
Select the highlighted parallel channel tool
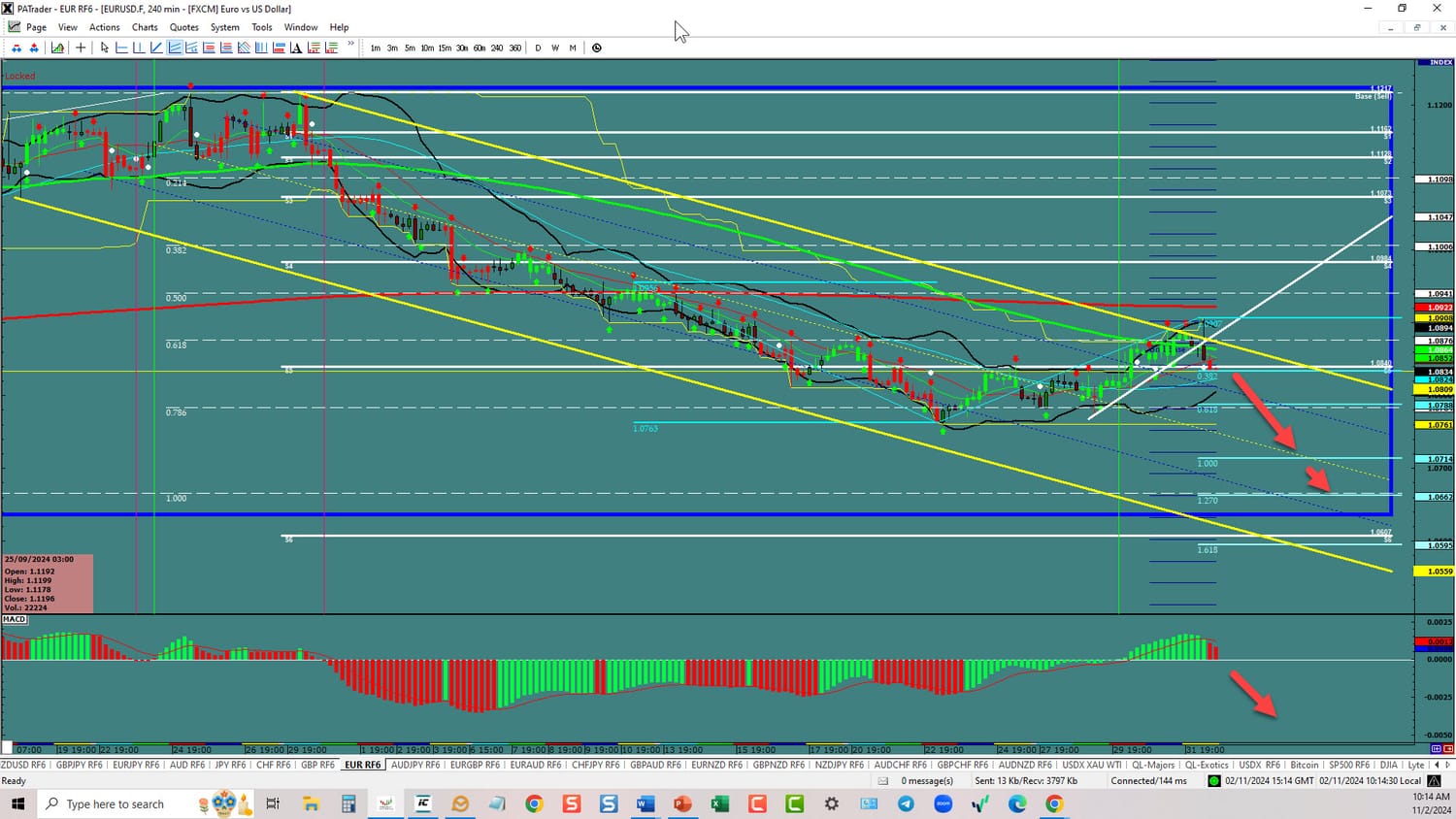tap(175, 48)
